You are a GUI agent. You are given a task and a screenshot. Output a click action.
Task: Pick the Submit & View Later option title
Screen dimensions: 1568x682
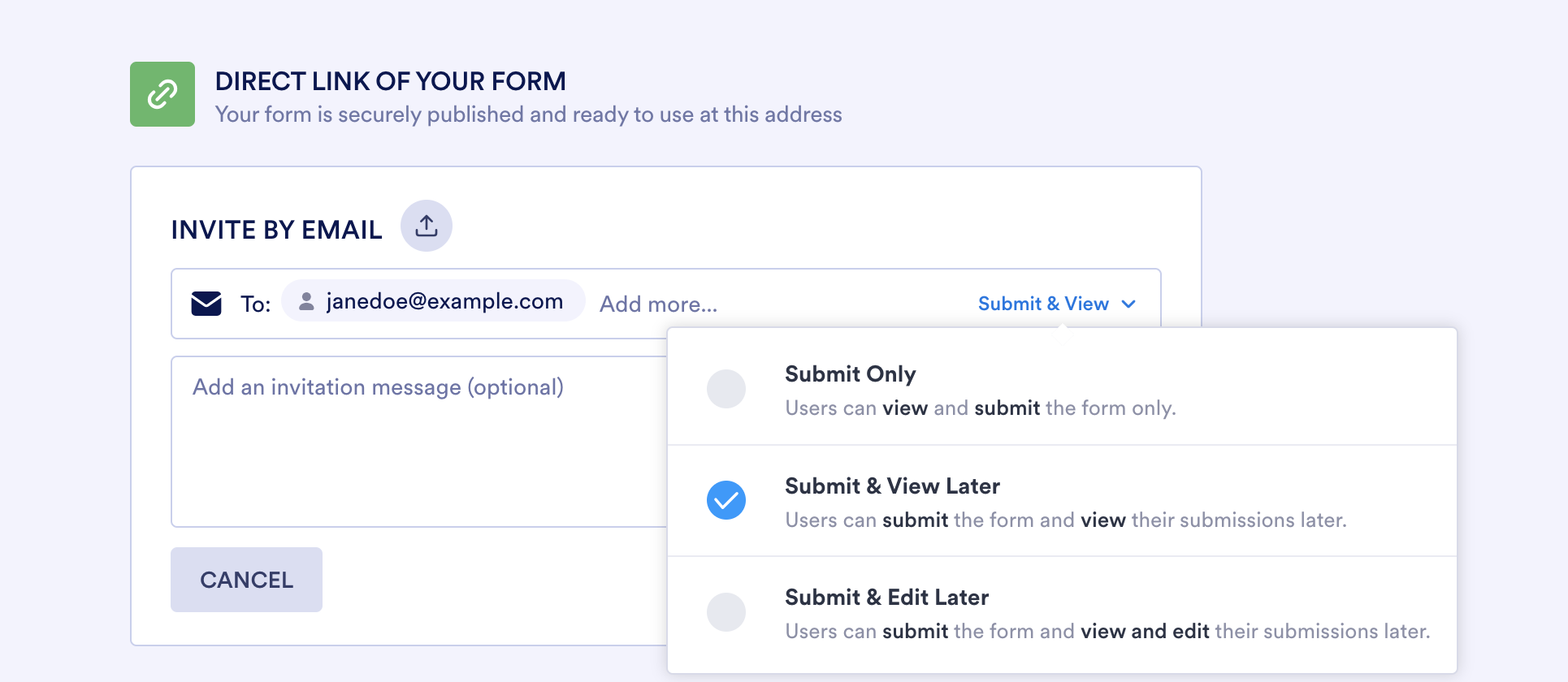[892, 486]
